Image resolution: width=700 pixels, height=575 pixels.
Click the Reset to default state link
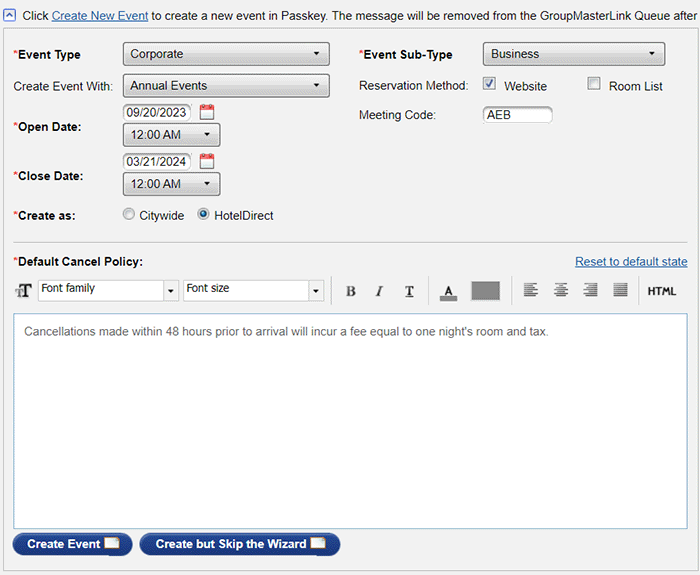click(631, 262)
